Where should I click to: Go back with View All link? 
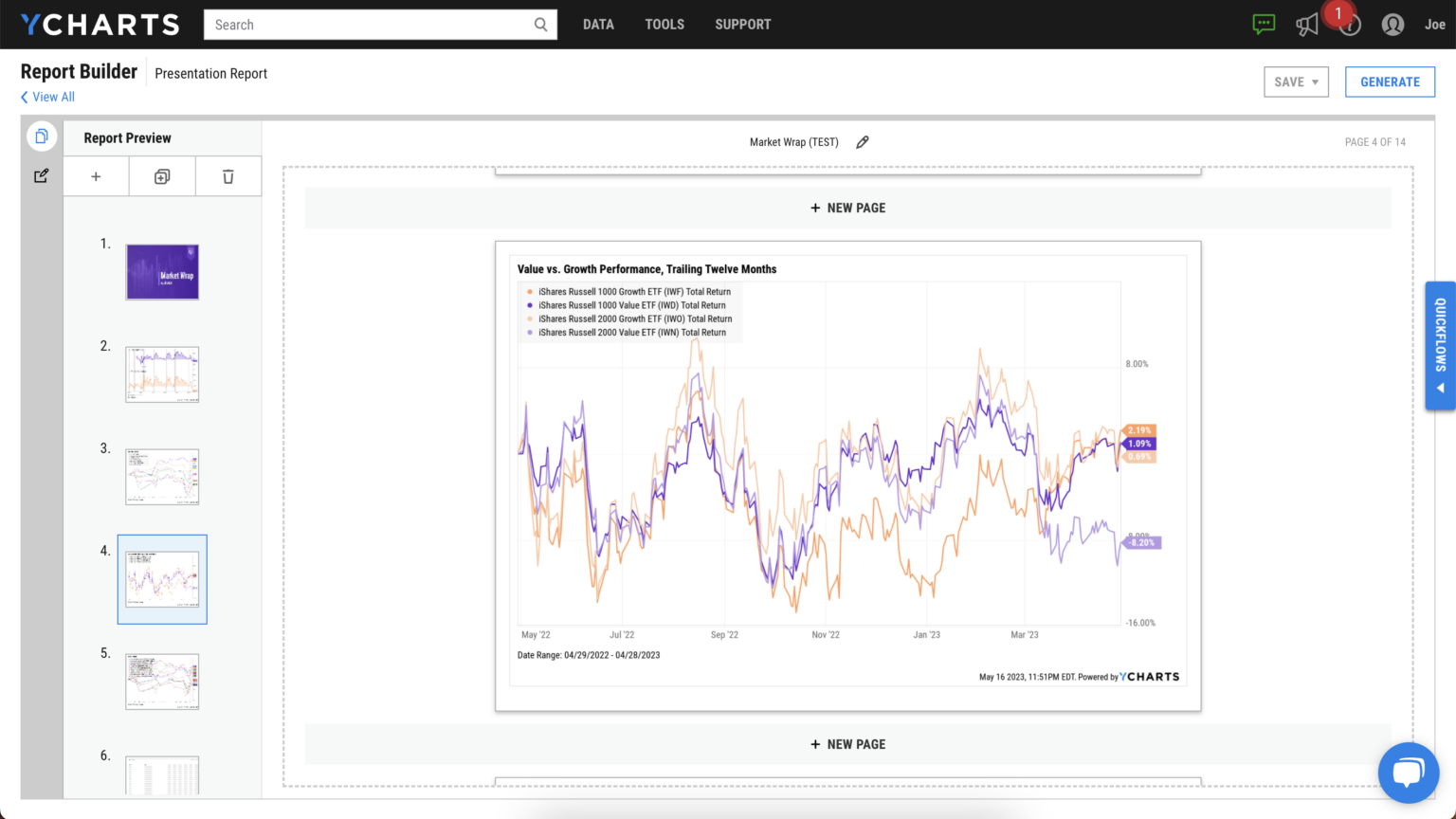tap(47, 97)
